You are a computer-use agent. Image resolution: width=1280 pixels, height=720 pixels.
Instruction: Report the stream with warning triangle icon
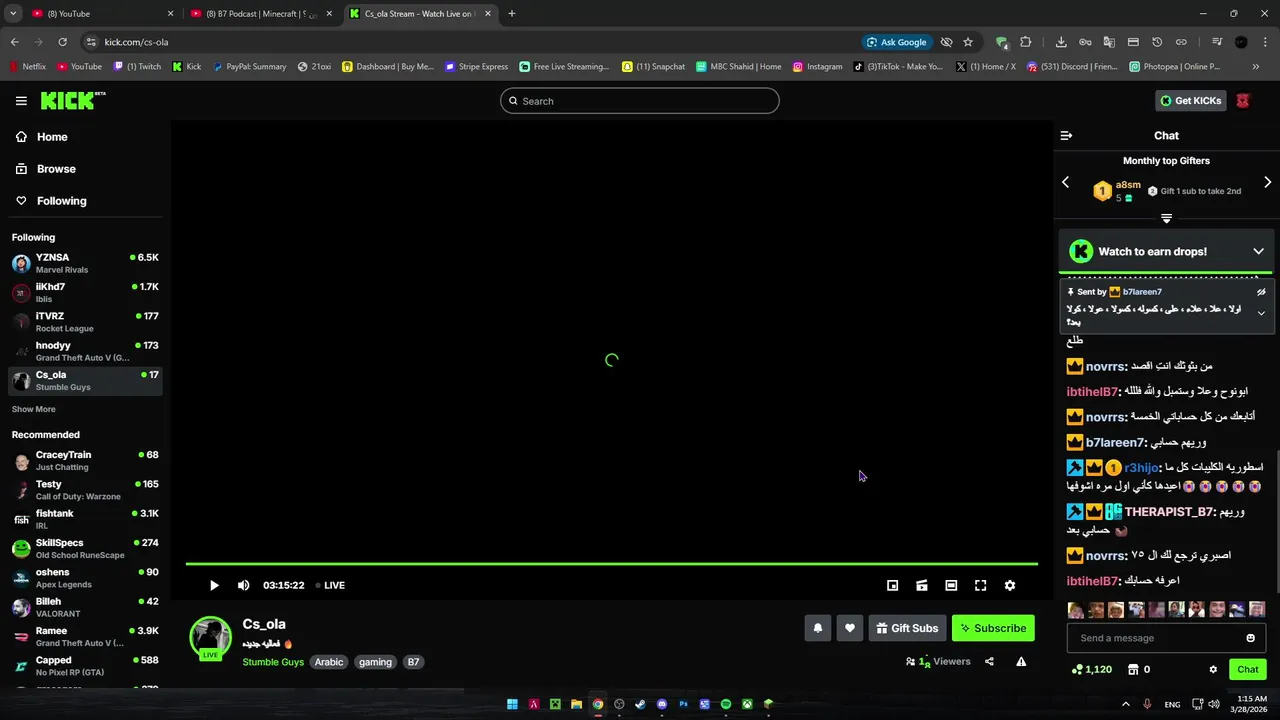click(1021, 661)
